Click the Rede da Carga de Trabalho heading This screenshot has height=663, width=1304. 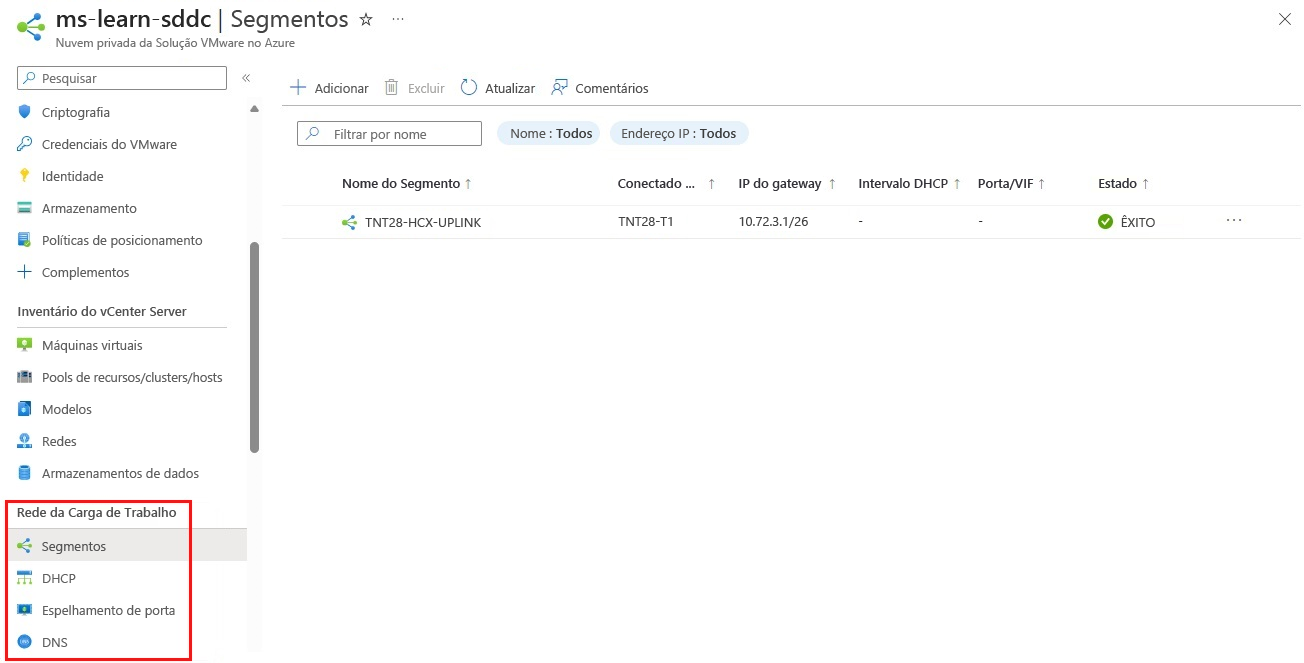coord(97,512)
